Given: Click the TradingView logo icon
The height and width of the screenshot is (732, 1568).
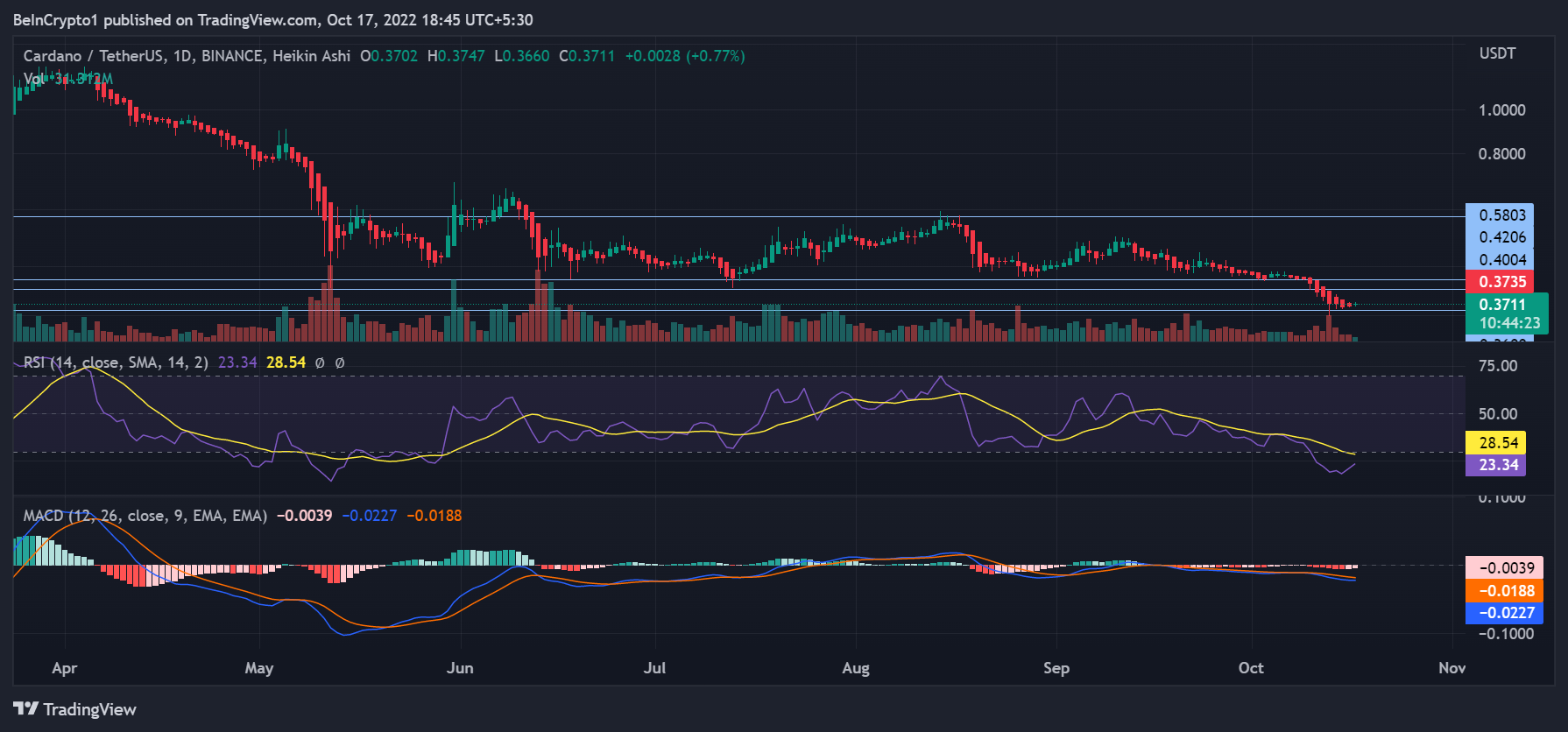Looking at the screenshot, I should pyautogui.click(x=25, y=708).
